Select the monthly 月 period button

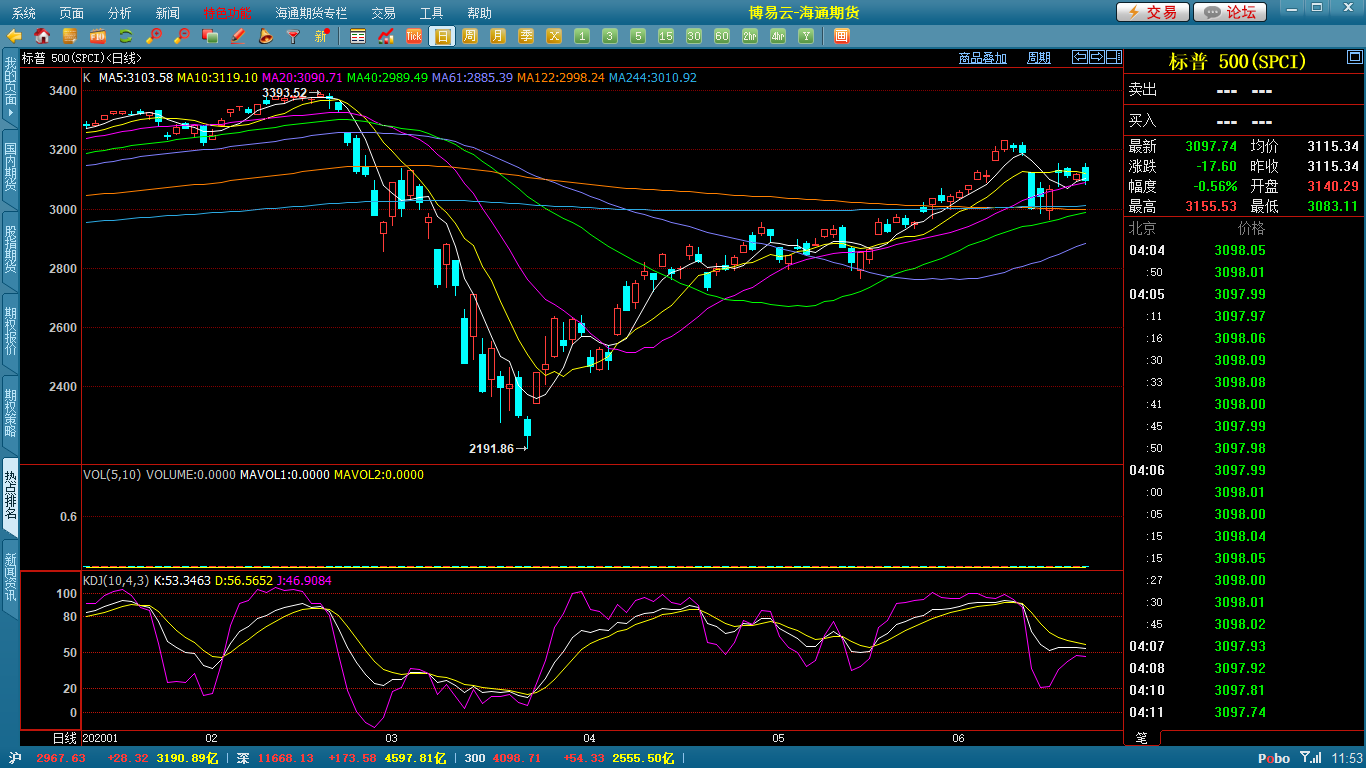pos(498,36)
